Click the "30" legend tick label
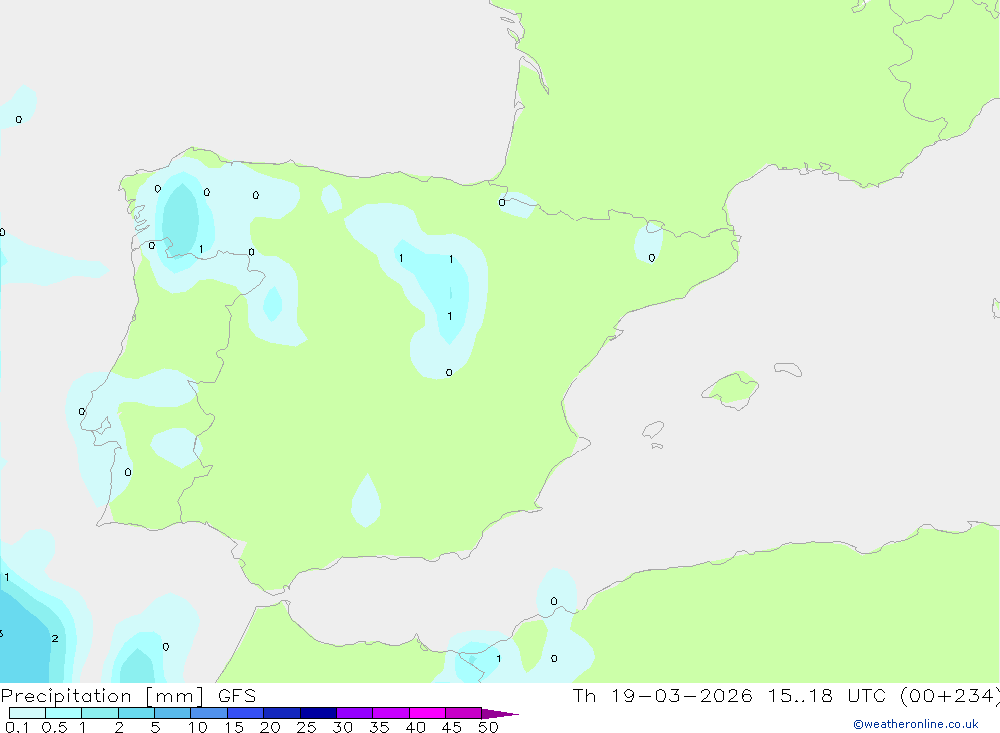 tap(342, 727)
